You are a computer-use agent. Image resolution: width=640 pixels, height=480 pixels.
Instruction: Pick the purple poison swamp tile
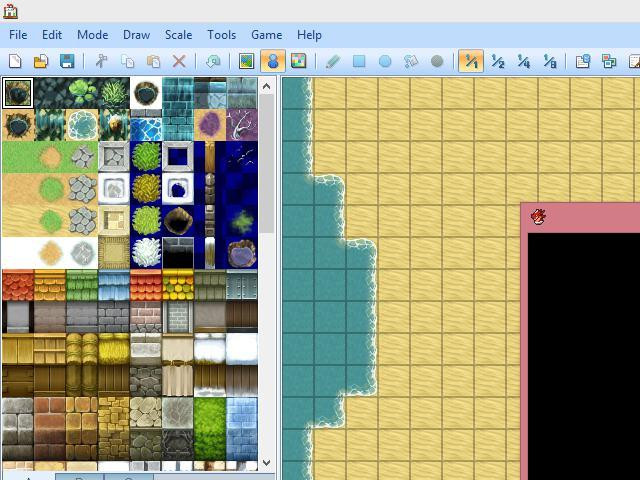coord(210,125)
